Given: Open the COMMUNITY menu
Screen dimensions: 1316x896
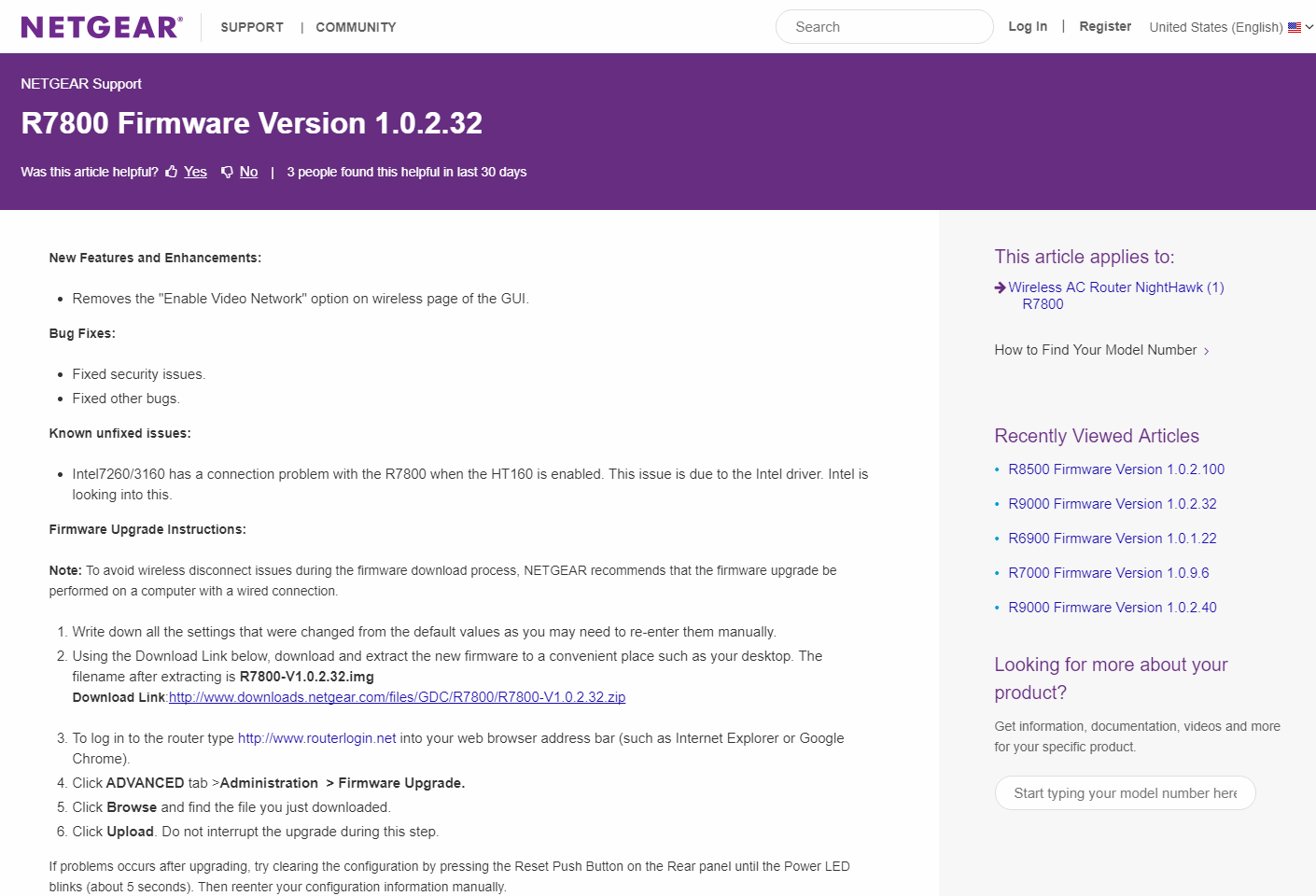Looking at the screenshot, I should [356, 27].
